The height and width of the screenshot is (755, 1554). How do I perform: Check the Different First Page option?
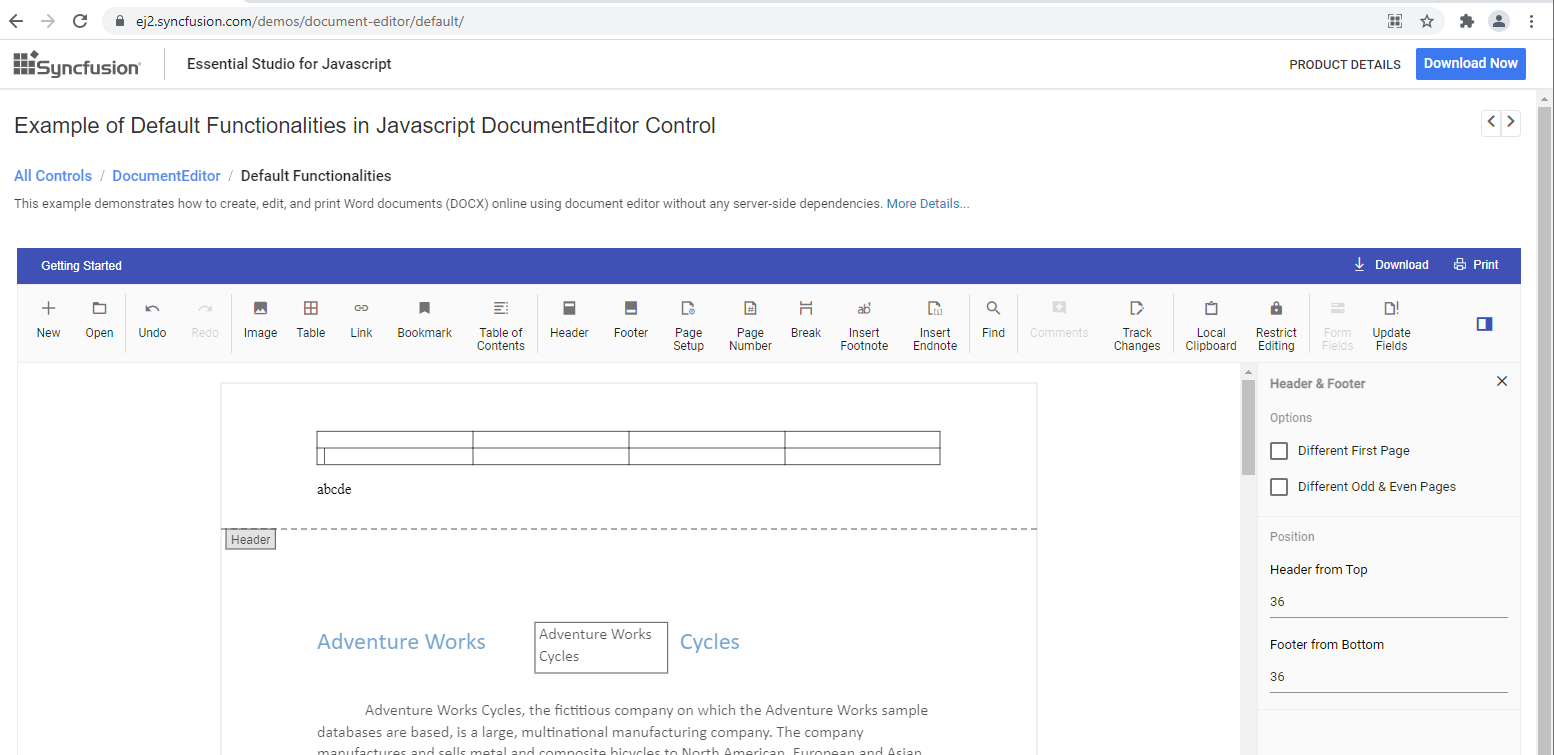[x=1279, y=451]
